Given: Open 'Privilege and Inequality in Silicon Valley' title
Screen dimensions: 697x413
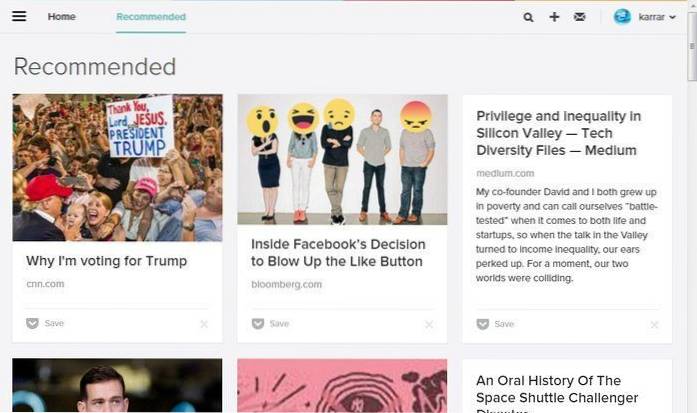Looking at the screenshot, I should 558,133.
